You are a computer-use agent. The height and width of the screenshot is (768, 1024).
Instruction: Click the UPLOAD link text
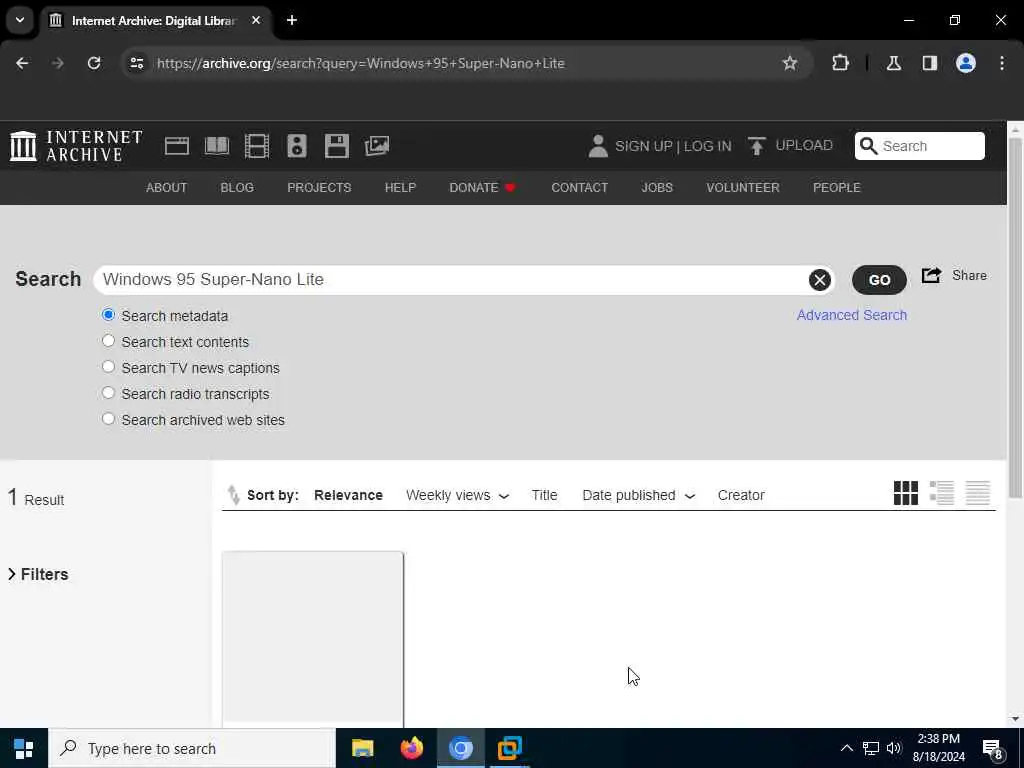click(804, 145)
